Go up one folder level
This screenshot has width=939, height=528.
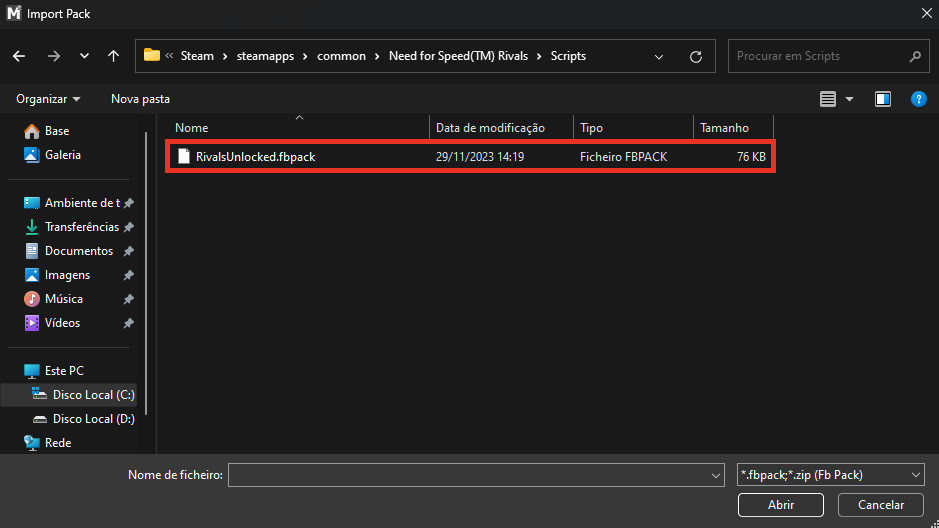[113, 57]
